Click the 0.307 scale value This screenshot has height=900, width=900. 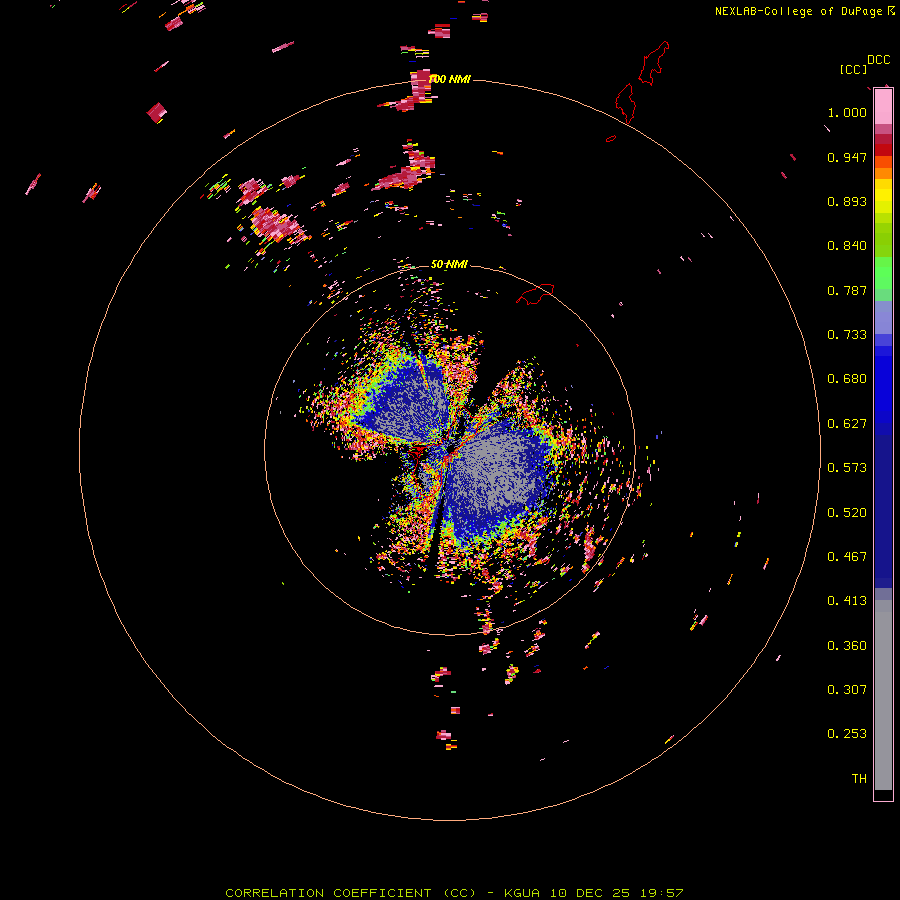[847, 690]
